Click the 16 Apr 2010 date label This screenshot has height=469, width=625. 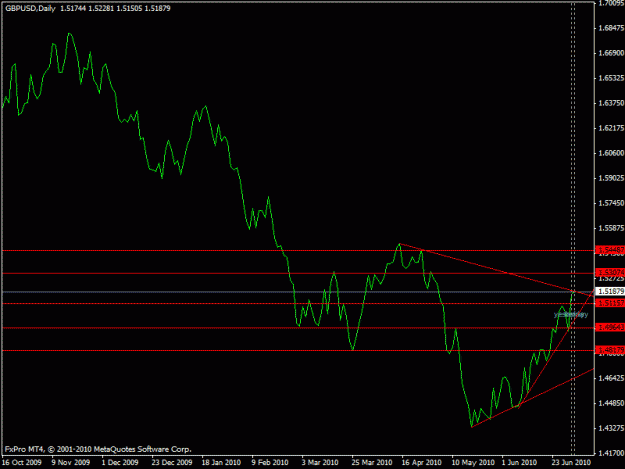[x=421, y=462]
